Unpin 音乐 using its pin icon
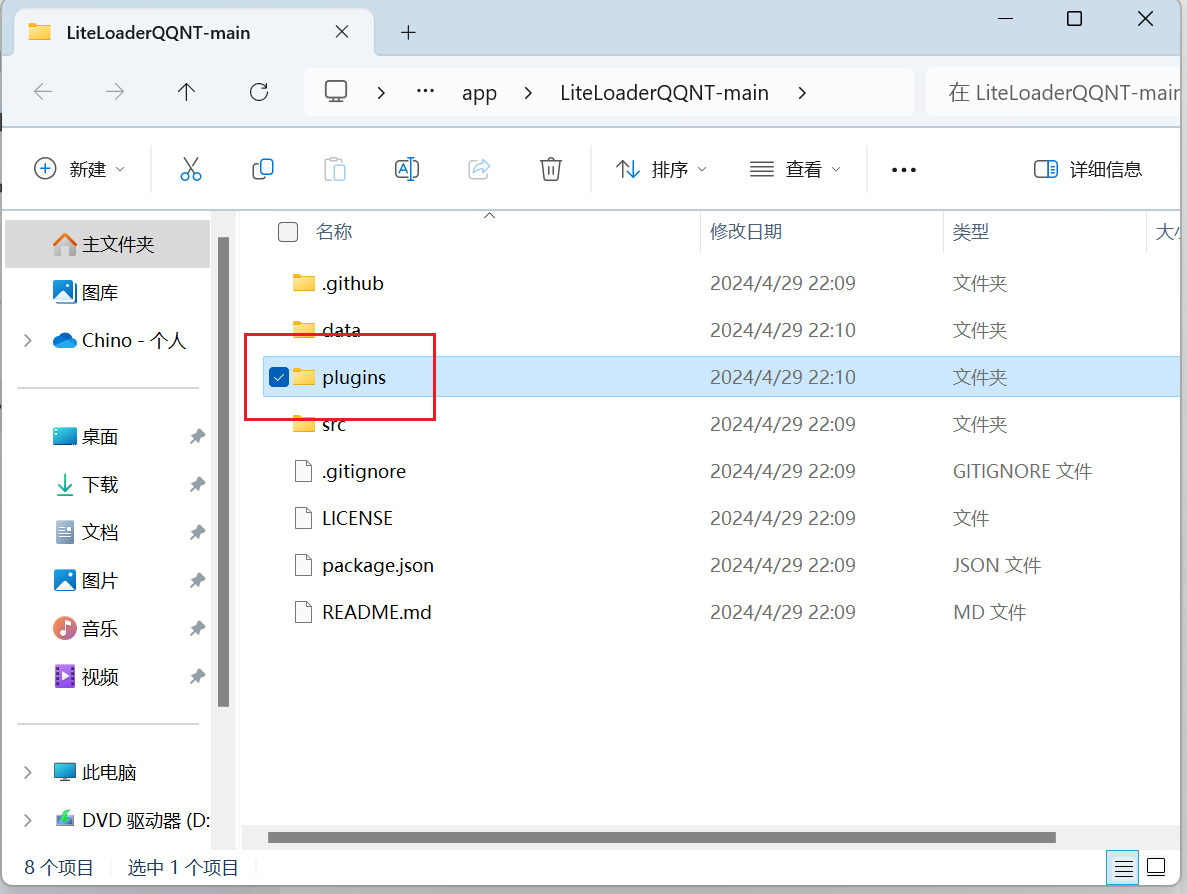 (x=197, y=628)
